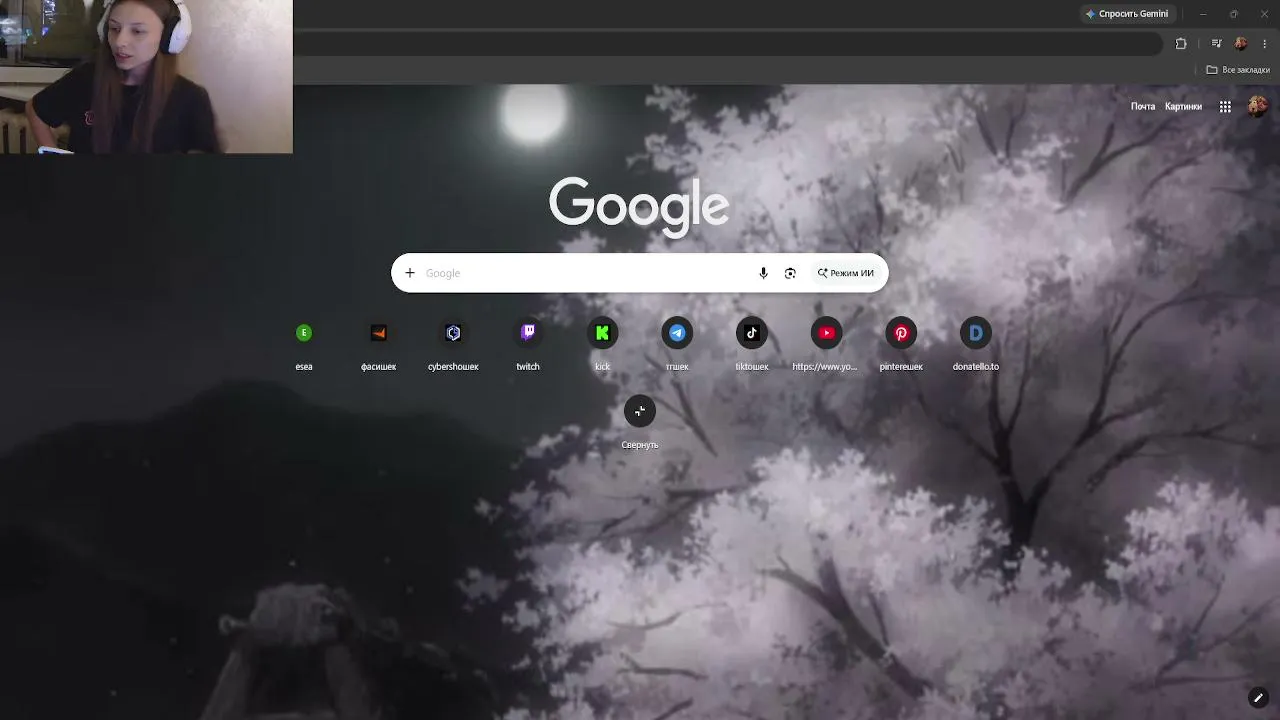Screen dimensions: 1280x720
Task: Search by image with Google Lens
Action: (790, 273)
